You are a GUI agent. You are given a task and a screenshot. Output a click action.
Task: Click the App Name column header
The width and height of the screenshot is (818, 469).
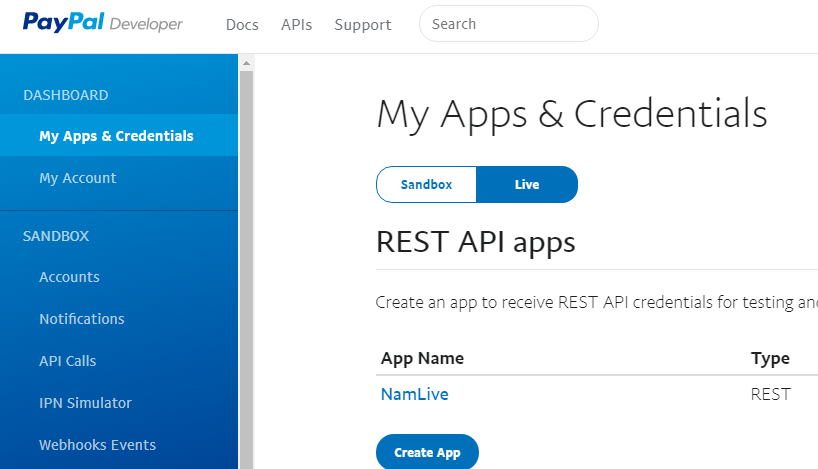pyautogui.click(x=422, y=358)
